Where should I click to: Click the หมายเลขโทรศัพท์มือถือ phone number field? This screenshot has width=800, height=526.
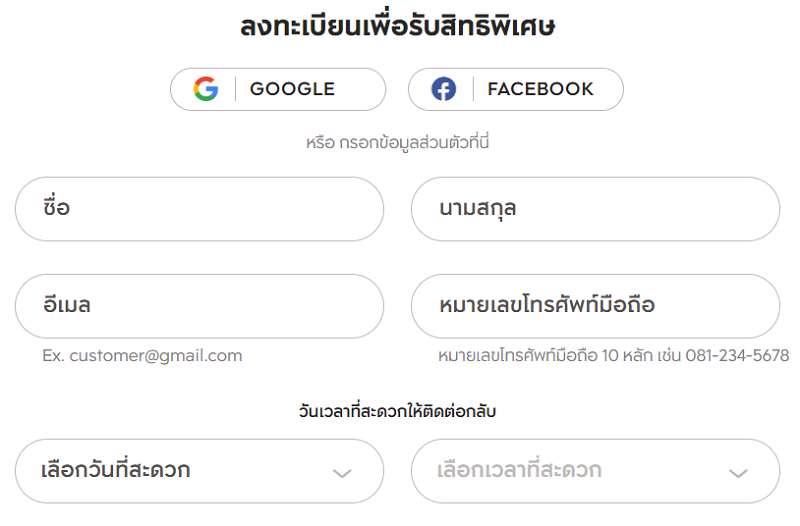(x=595, y=306)
